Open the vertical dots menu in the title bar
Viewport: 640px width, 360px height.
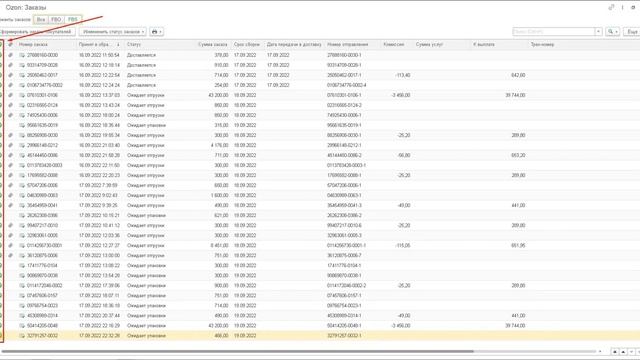tap(622, 7)
